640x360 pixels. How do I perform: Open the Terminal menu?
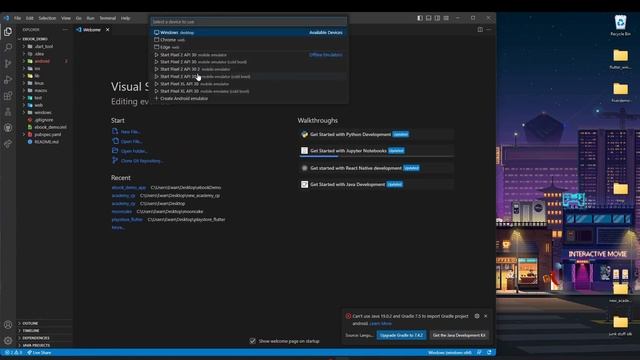coord(108,18)
